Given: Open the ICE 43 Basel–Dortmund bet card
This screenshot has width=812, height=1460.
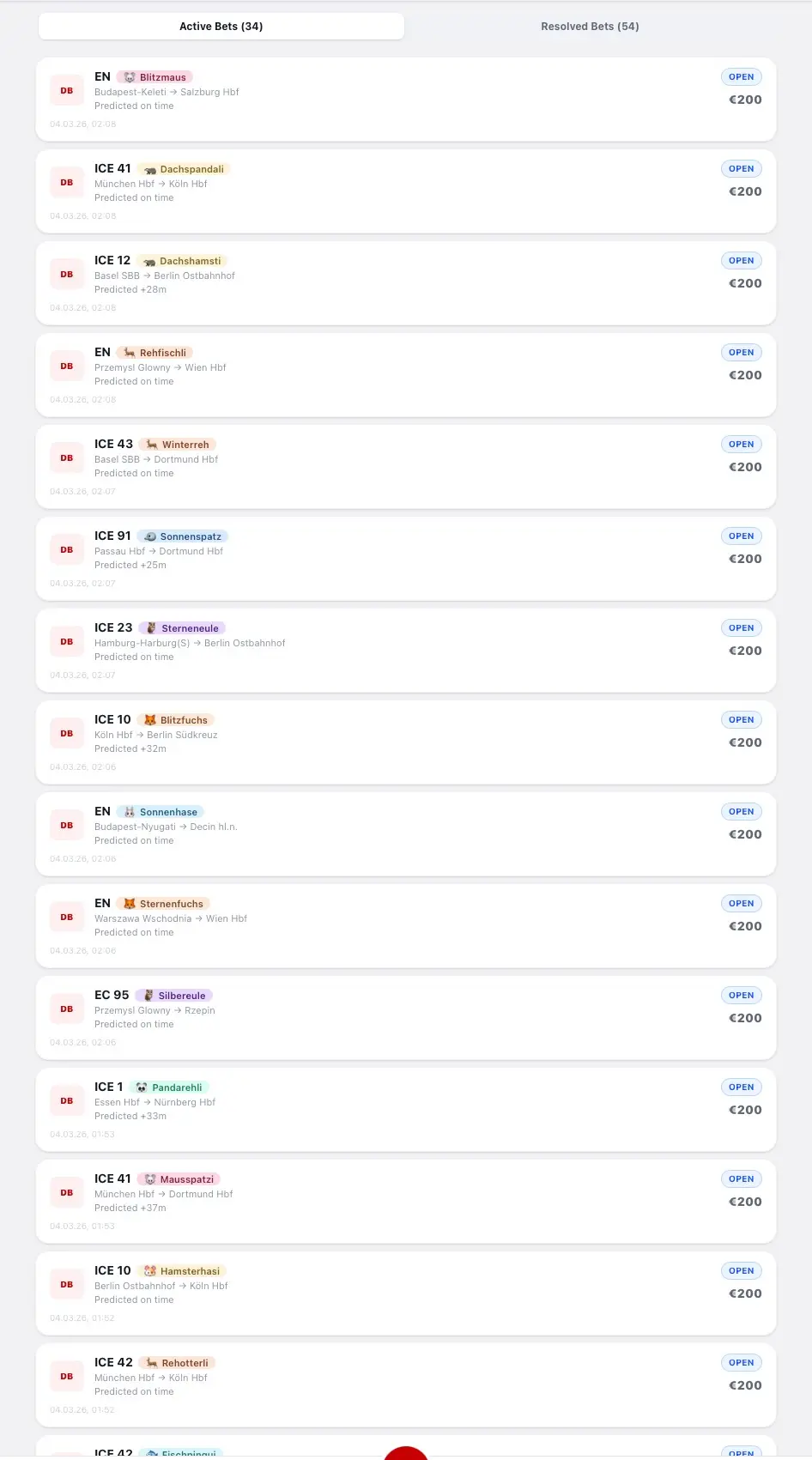Looking at the screenshot, I should 405,467.
